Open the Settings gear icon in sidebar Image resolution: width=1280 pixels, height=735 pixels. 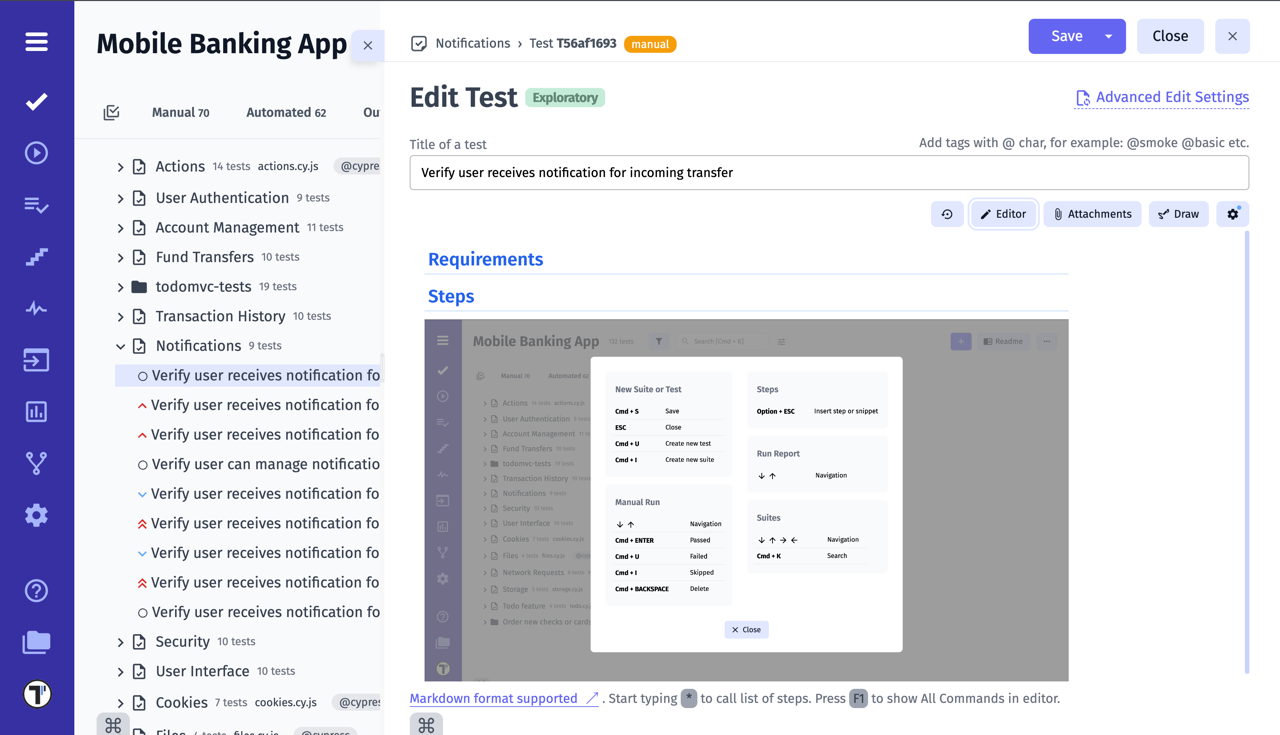[36, 515]
